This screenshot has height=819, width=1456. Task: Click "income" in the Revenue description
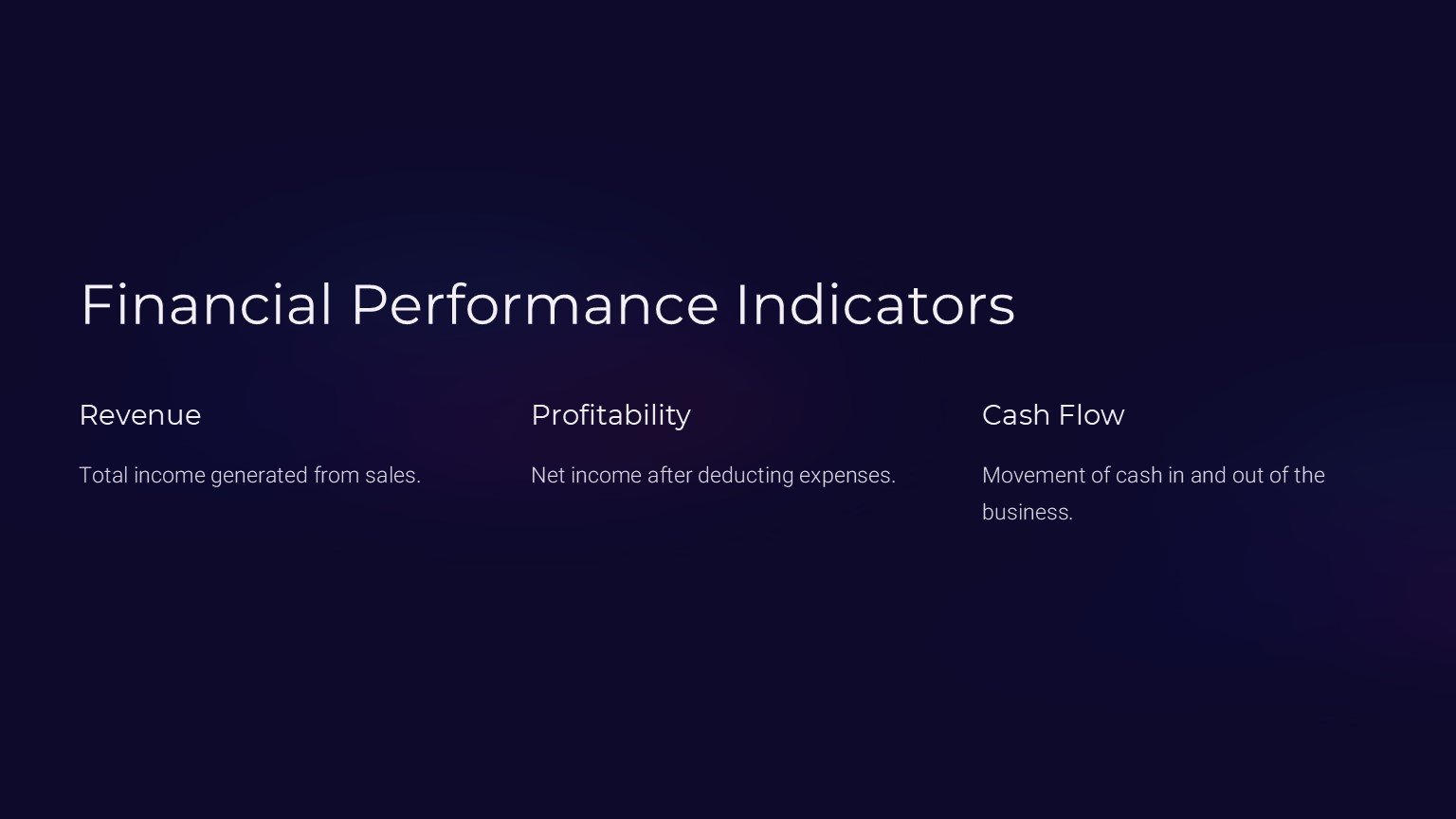click(x=169, y=475)
